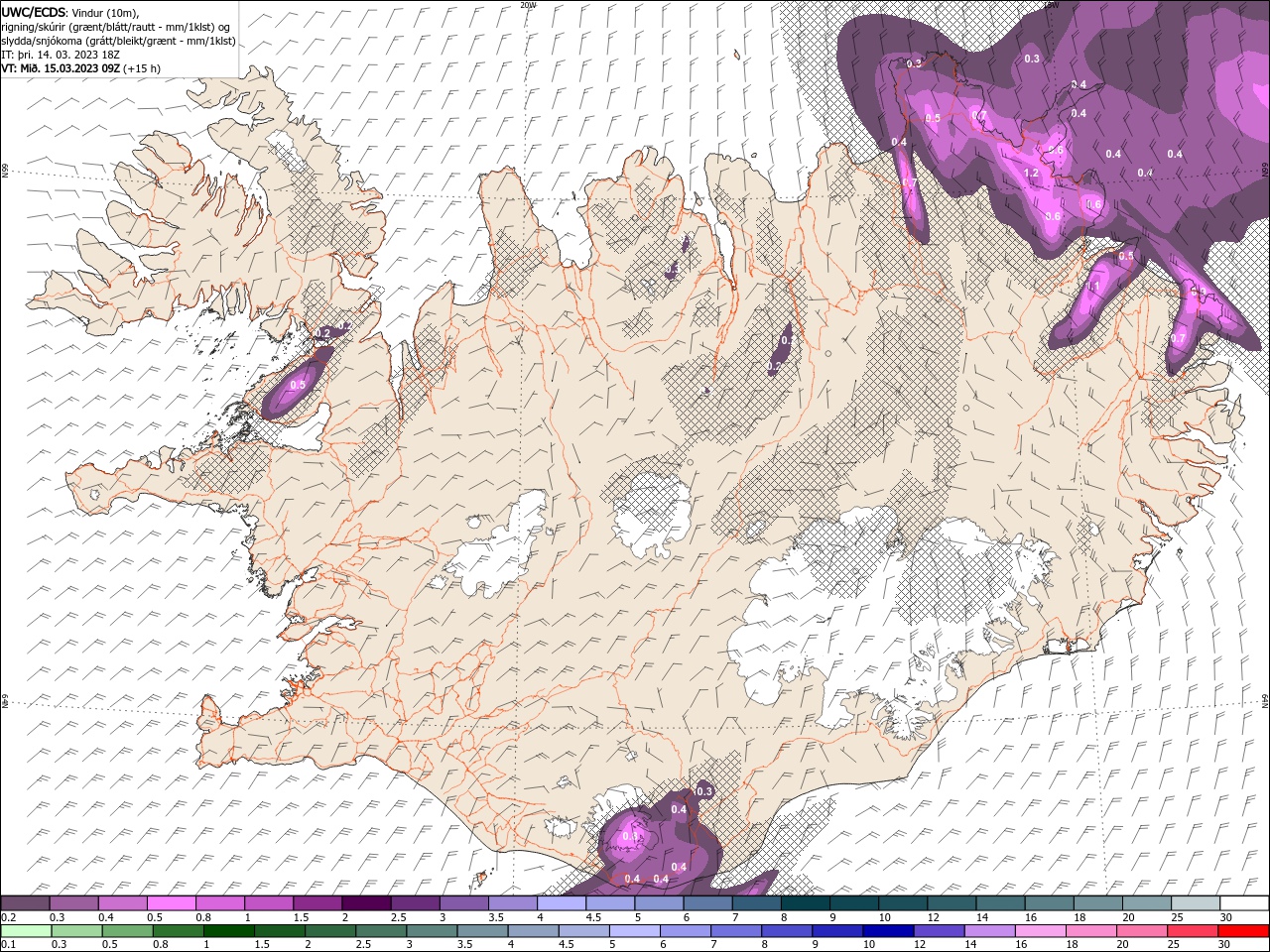
Task: Click the 'IT: þri. 14. 03. 2023 18Z' line
Action: pos(61,55)
